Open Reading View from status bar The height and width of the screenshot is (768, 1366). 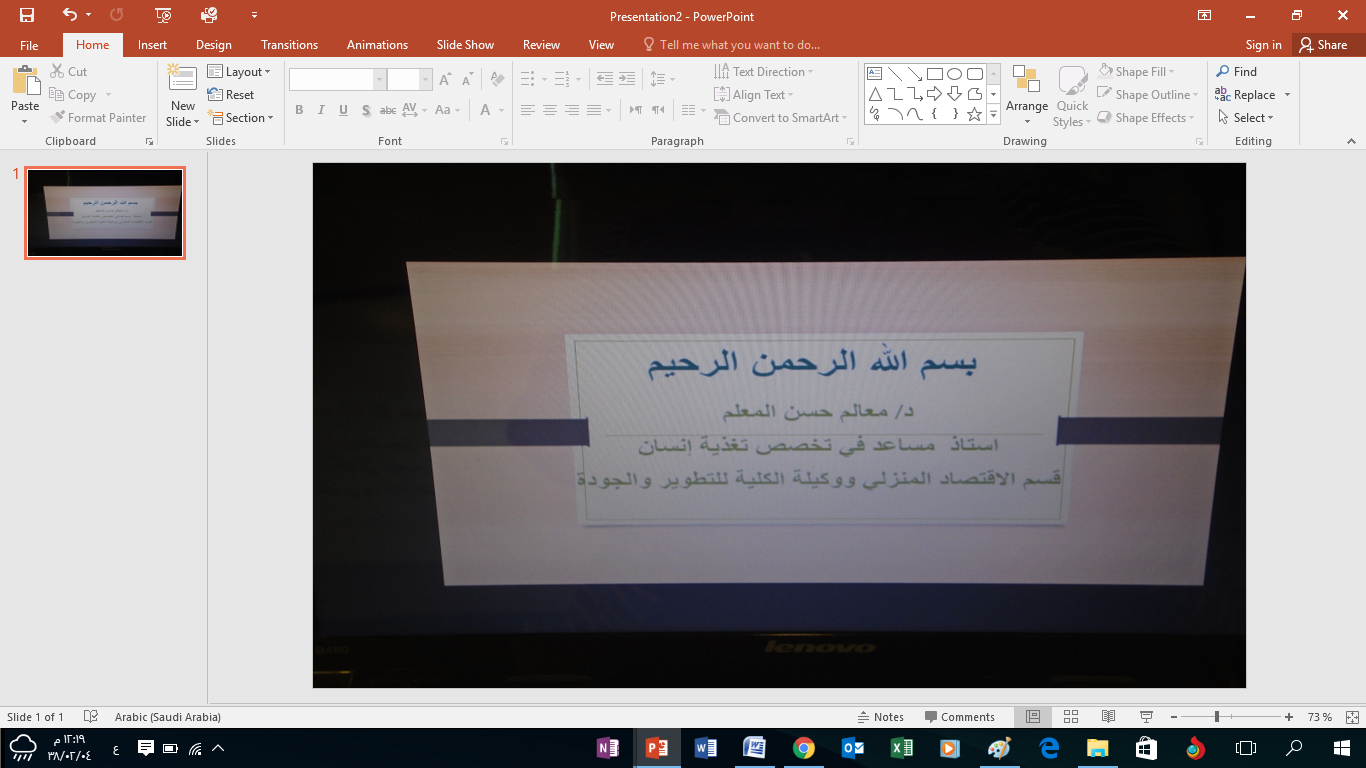[x=1108, y=717]
